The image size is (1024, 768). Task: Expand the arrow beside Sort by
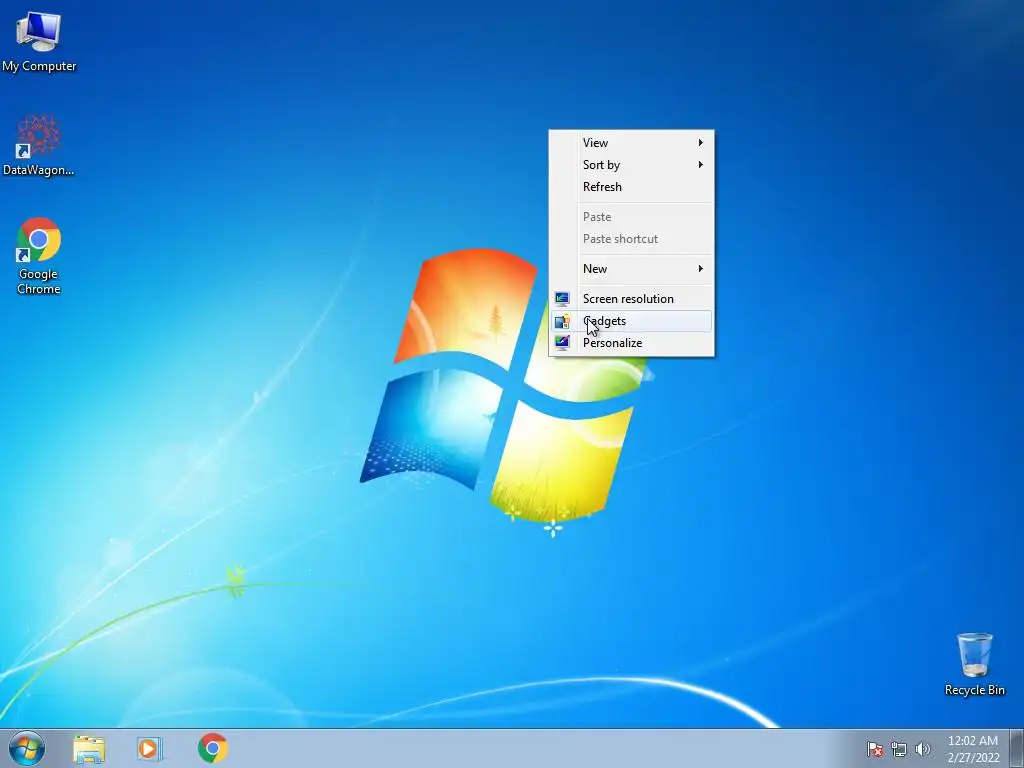(x=701, y=165)
